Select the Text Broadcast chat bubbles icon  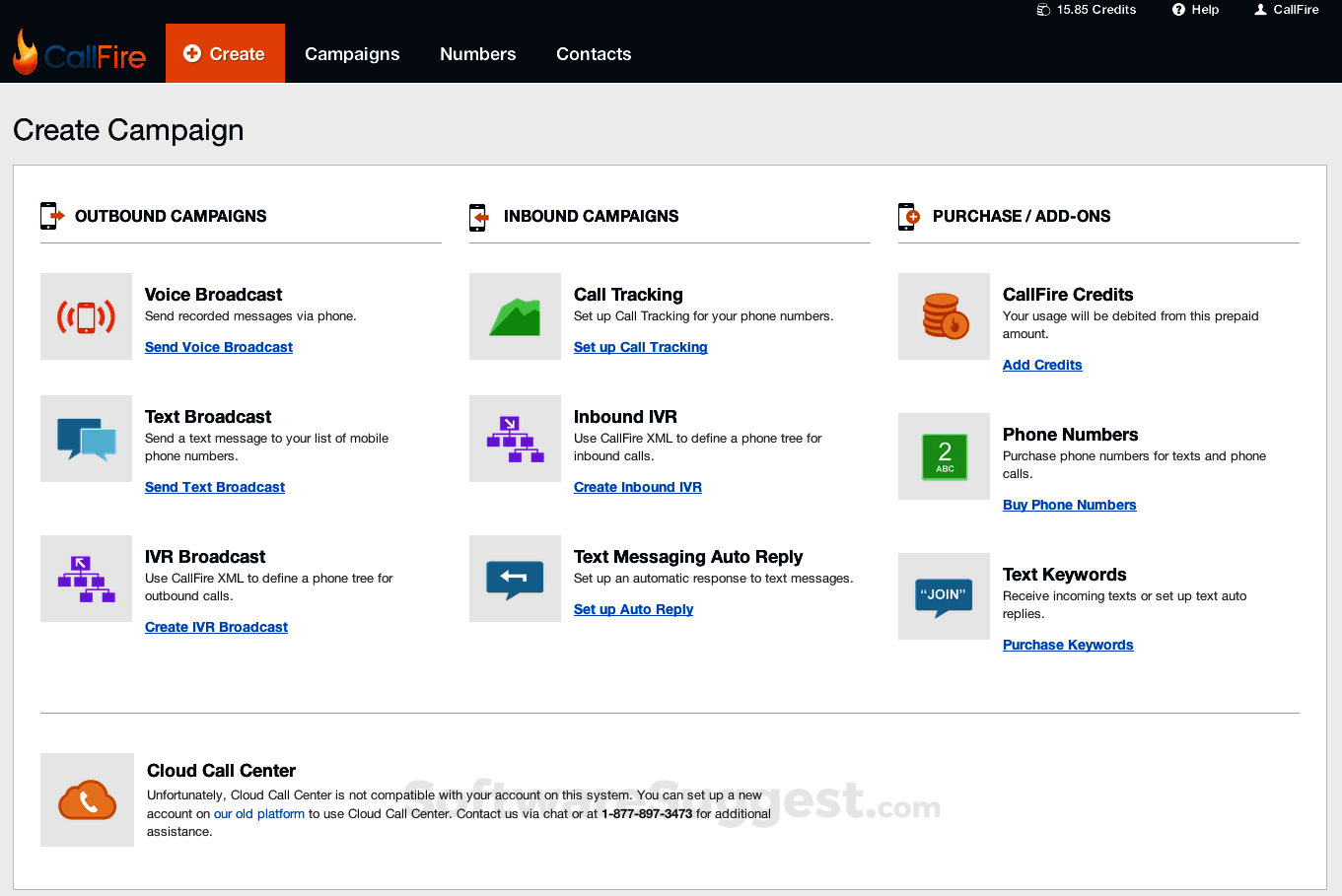click(86, 439)
